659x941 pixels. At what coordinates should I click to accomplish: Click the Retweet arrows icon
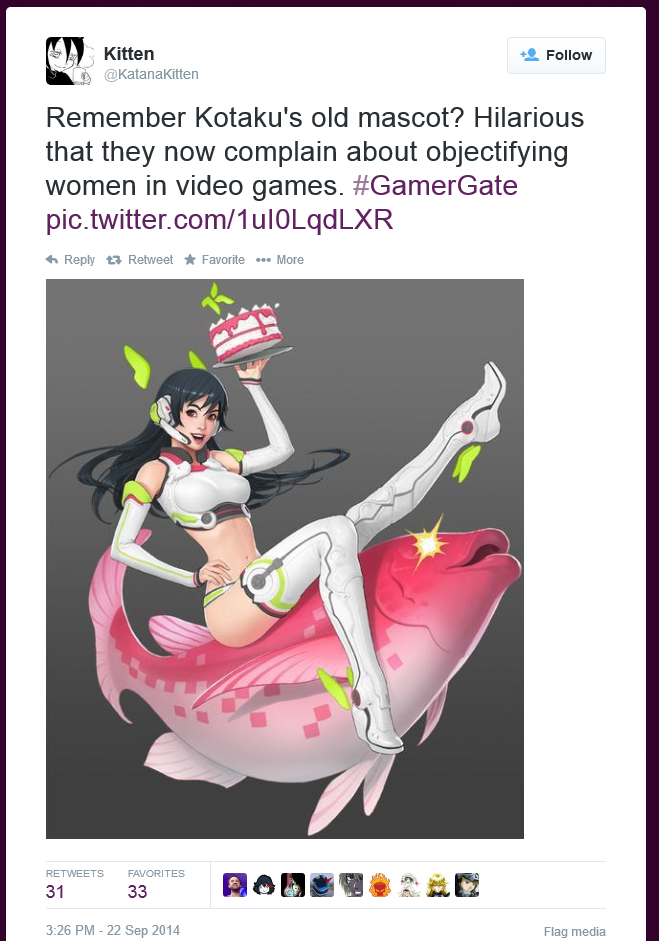click(x=113, y=260)
